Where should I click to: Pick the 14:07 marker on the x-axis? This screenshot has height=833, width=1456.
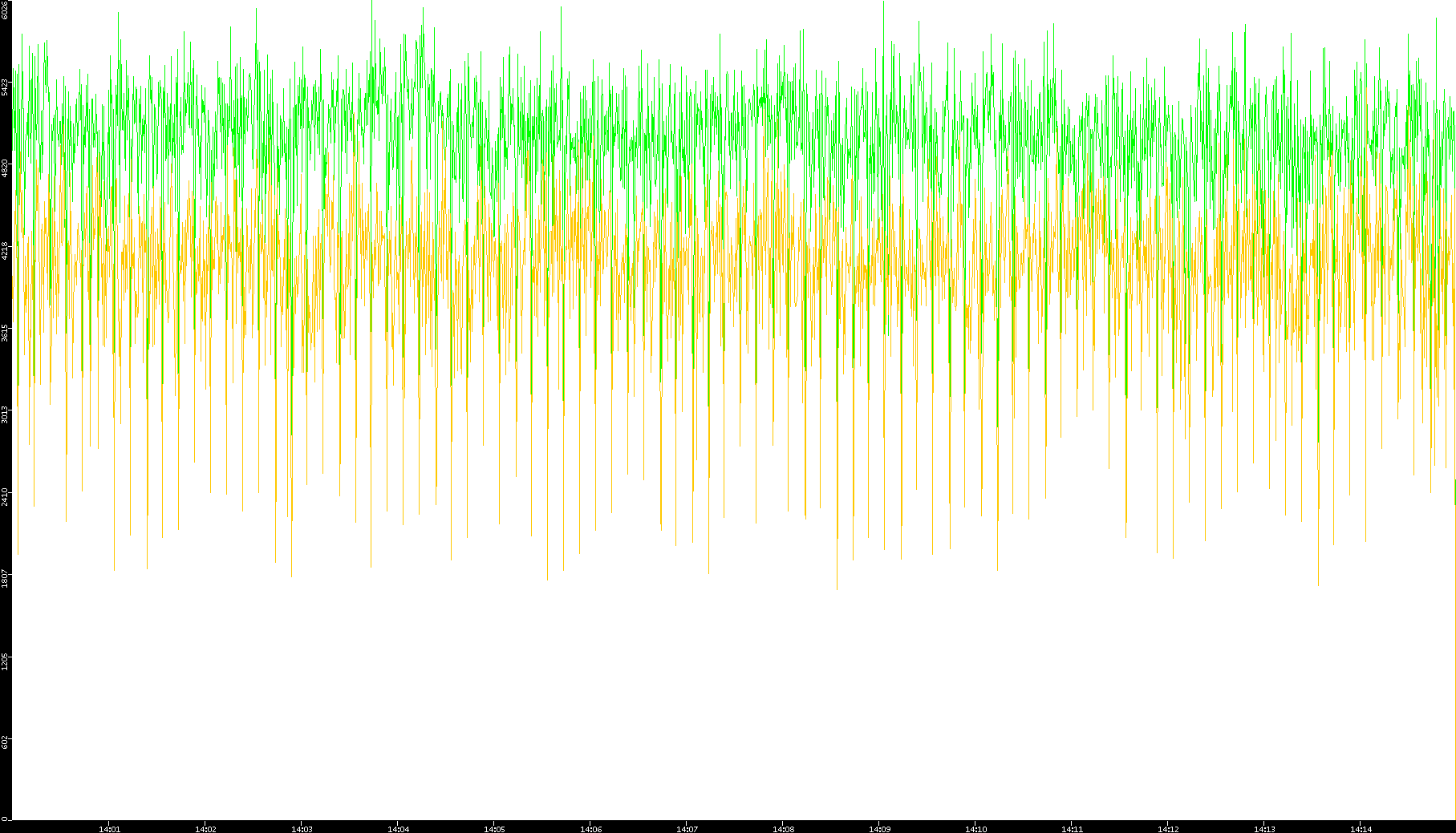(687, 829)
